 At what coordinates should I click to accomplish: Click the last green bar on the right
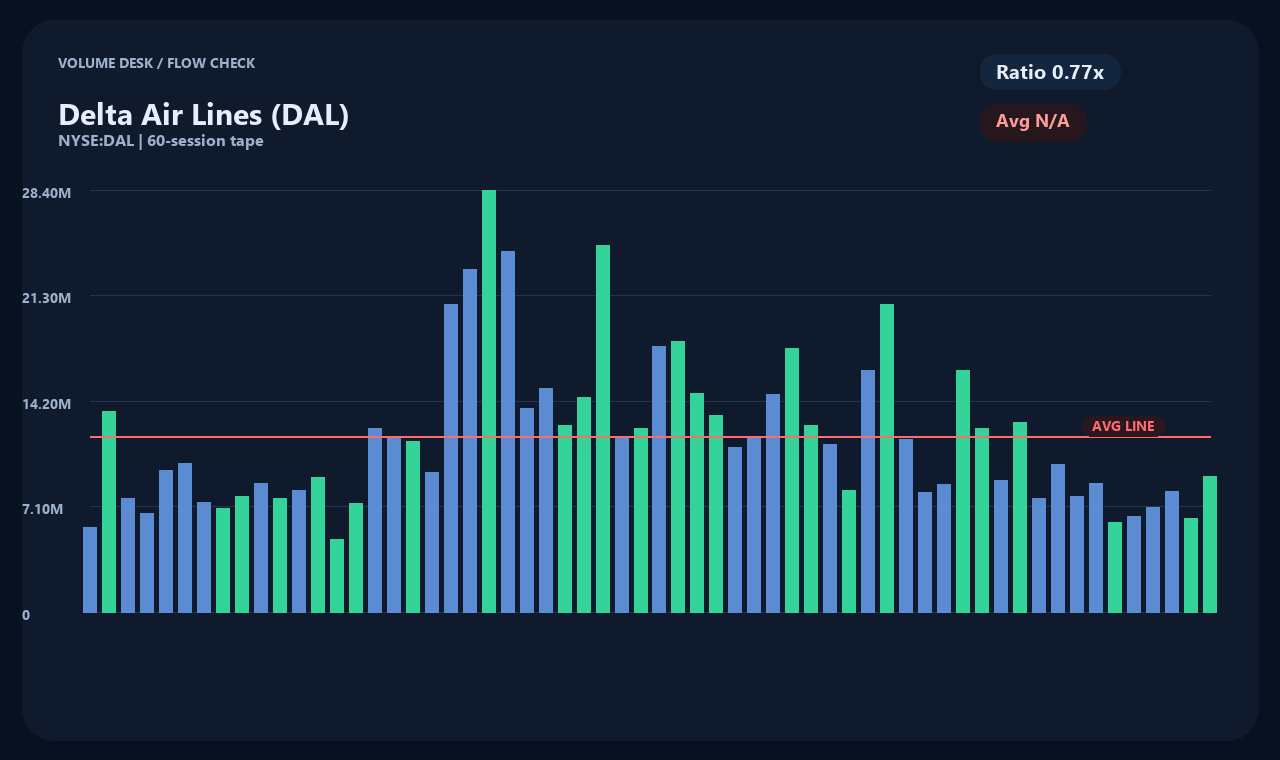click(x=1210, y=544)
